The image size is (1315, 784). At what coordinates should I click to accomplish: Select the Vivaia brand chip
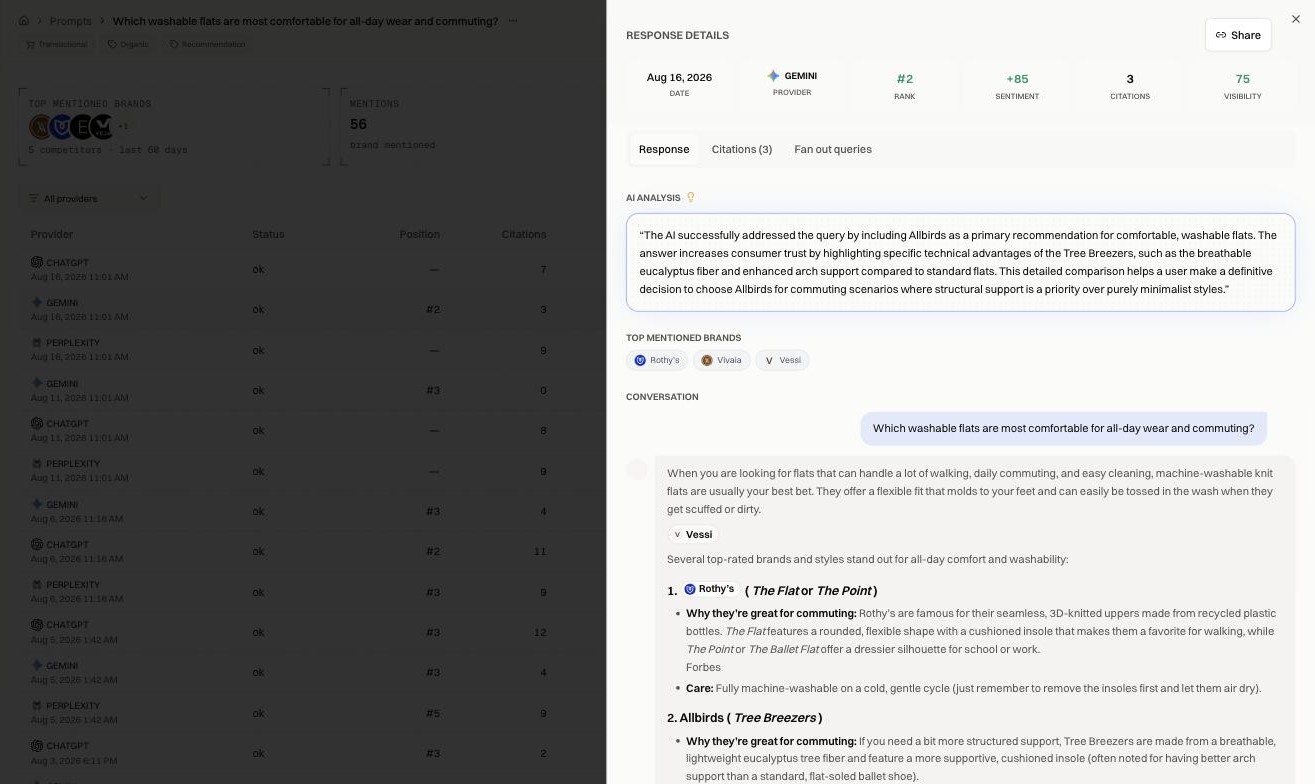click(721, 360)
